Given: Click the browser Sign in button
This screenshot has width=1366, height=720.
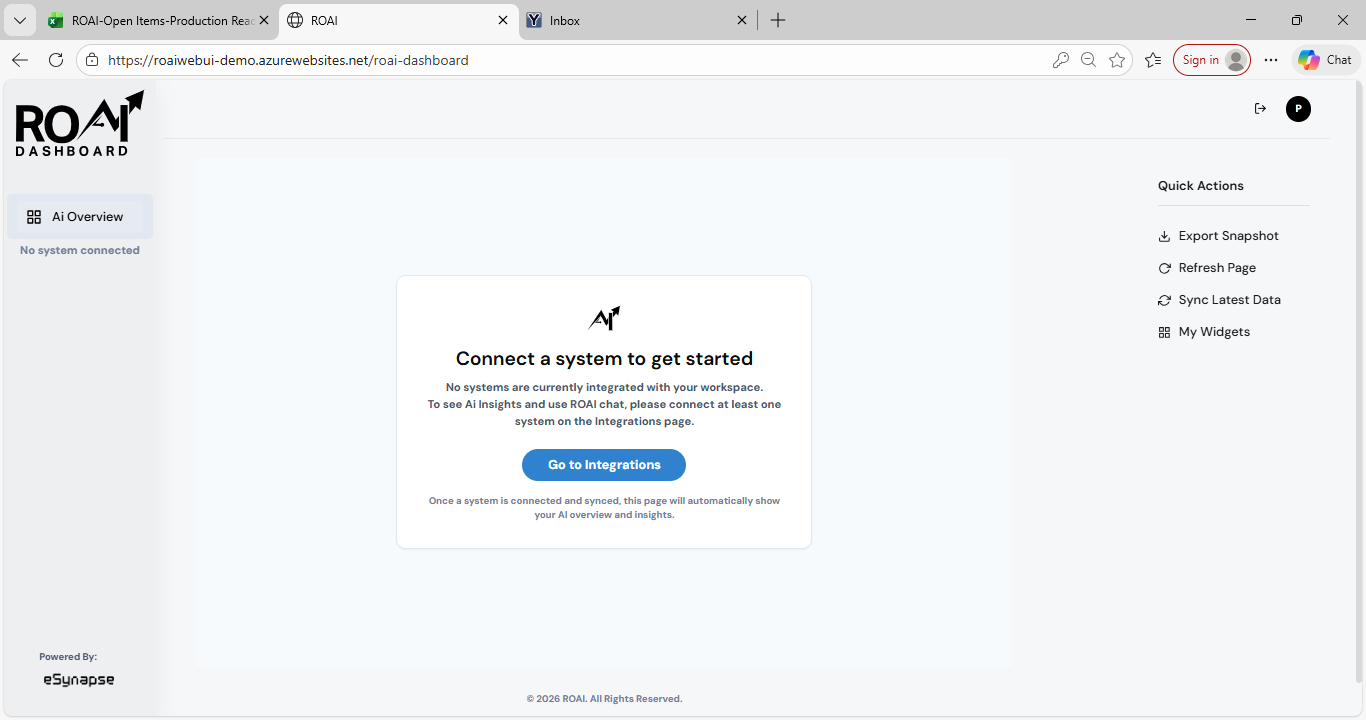Looking at the screenshot, I should [1211, 60].
